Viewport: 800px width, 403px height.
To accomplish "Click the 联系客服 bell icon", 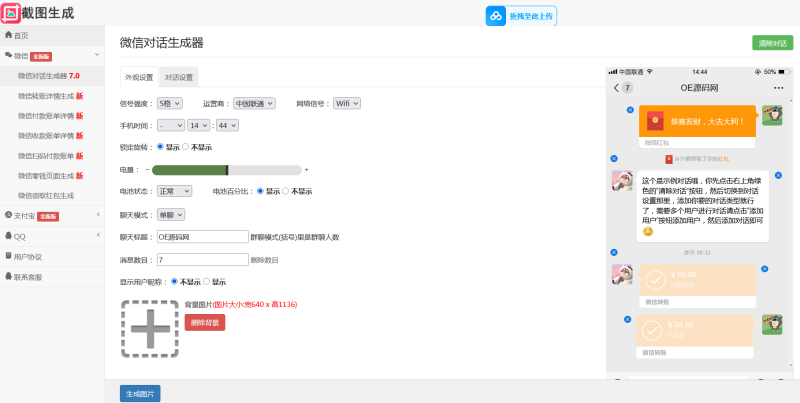I will 8,276.
